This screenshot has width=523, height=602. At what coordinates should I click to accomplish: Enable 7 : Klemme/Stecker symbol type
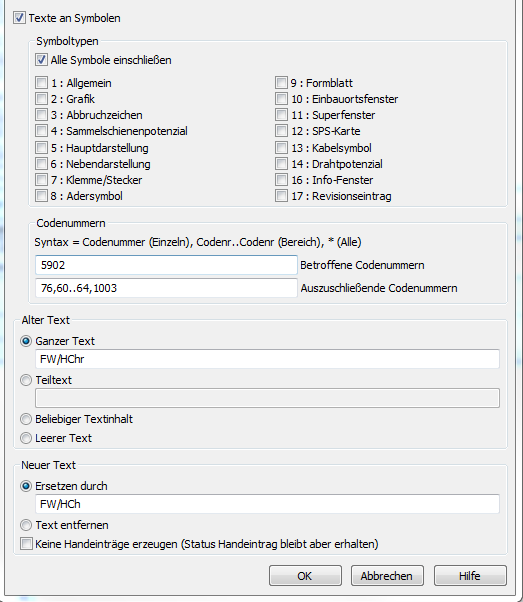(x=41, y=180)
